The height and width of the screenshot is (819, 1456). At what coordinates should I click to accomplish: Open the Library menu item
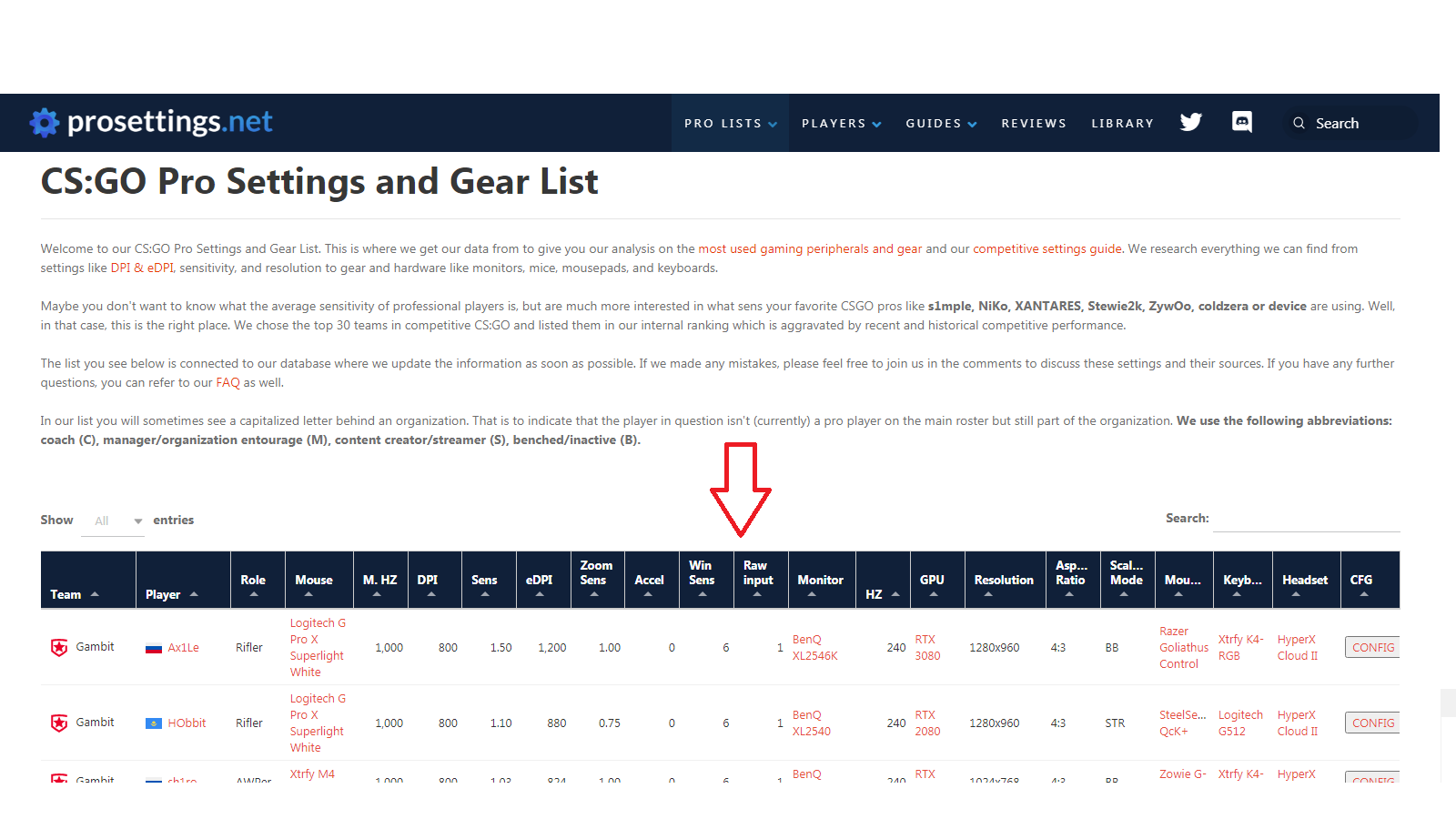coord(1123,123)
